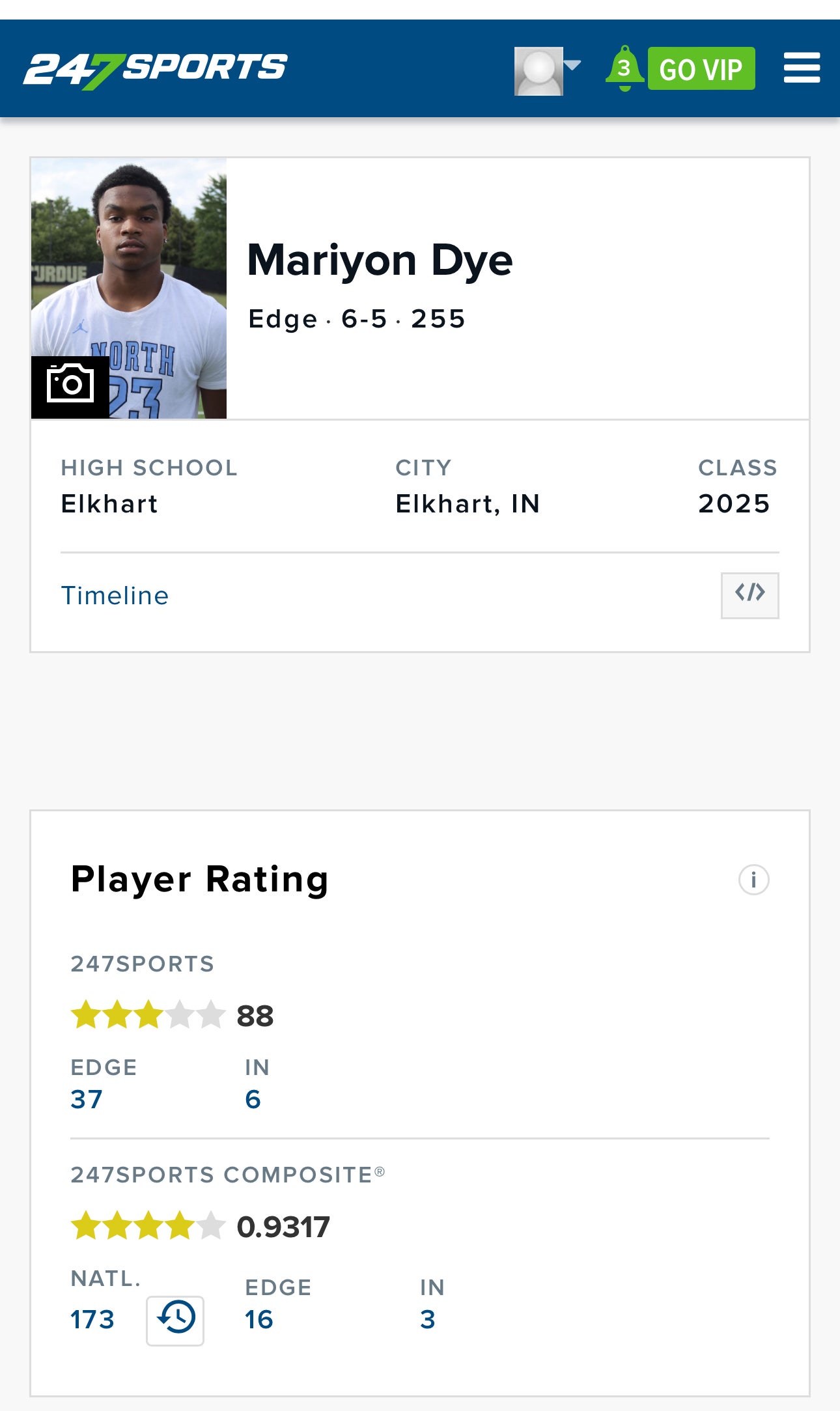Open the Timeline link
The image size is (840, 1411).
point(115,596)
